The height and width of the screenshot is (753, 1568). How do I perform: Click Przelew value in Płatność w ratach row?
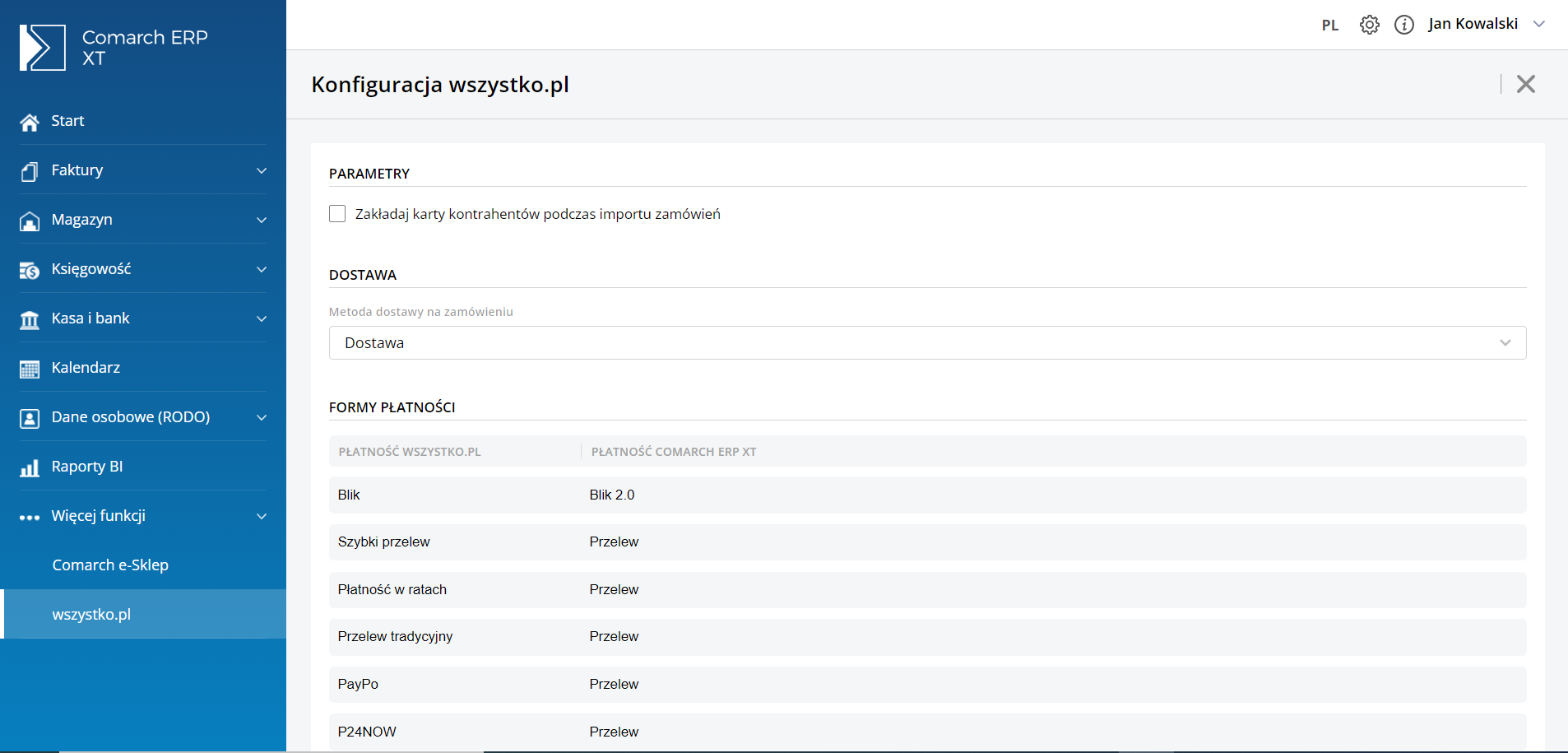point(614,589)
